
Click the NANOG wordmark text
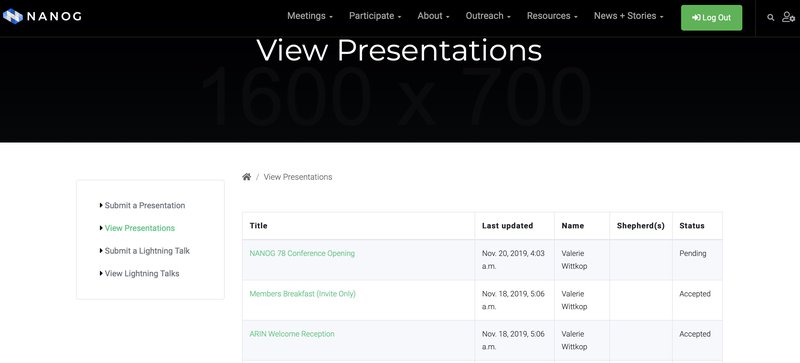pos(54,16)
